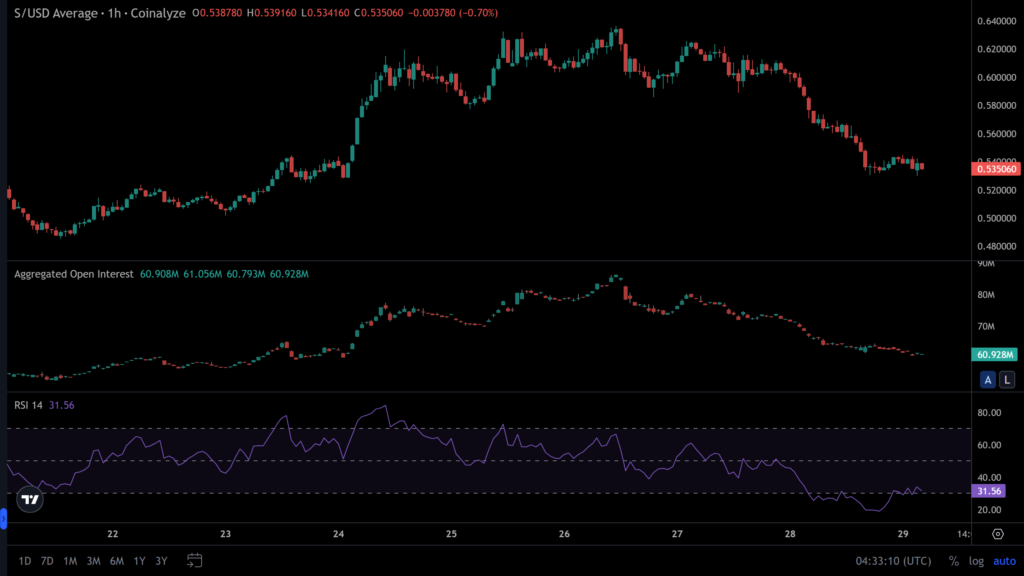The image size is (1024, 576).
Task: Set the chart range to 1M
Action: pos(70,561)
